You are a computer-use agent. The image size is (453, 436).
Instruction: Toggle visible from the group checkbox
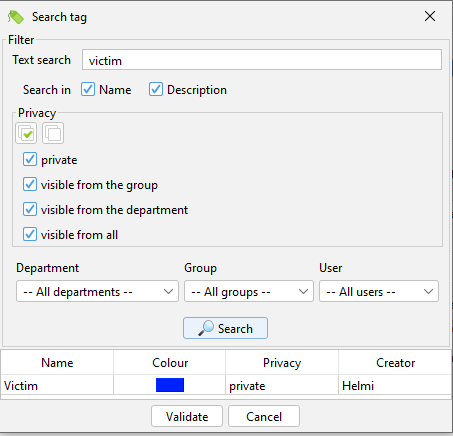point(30,184)
